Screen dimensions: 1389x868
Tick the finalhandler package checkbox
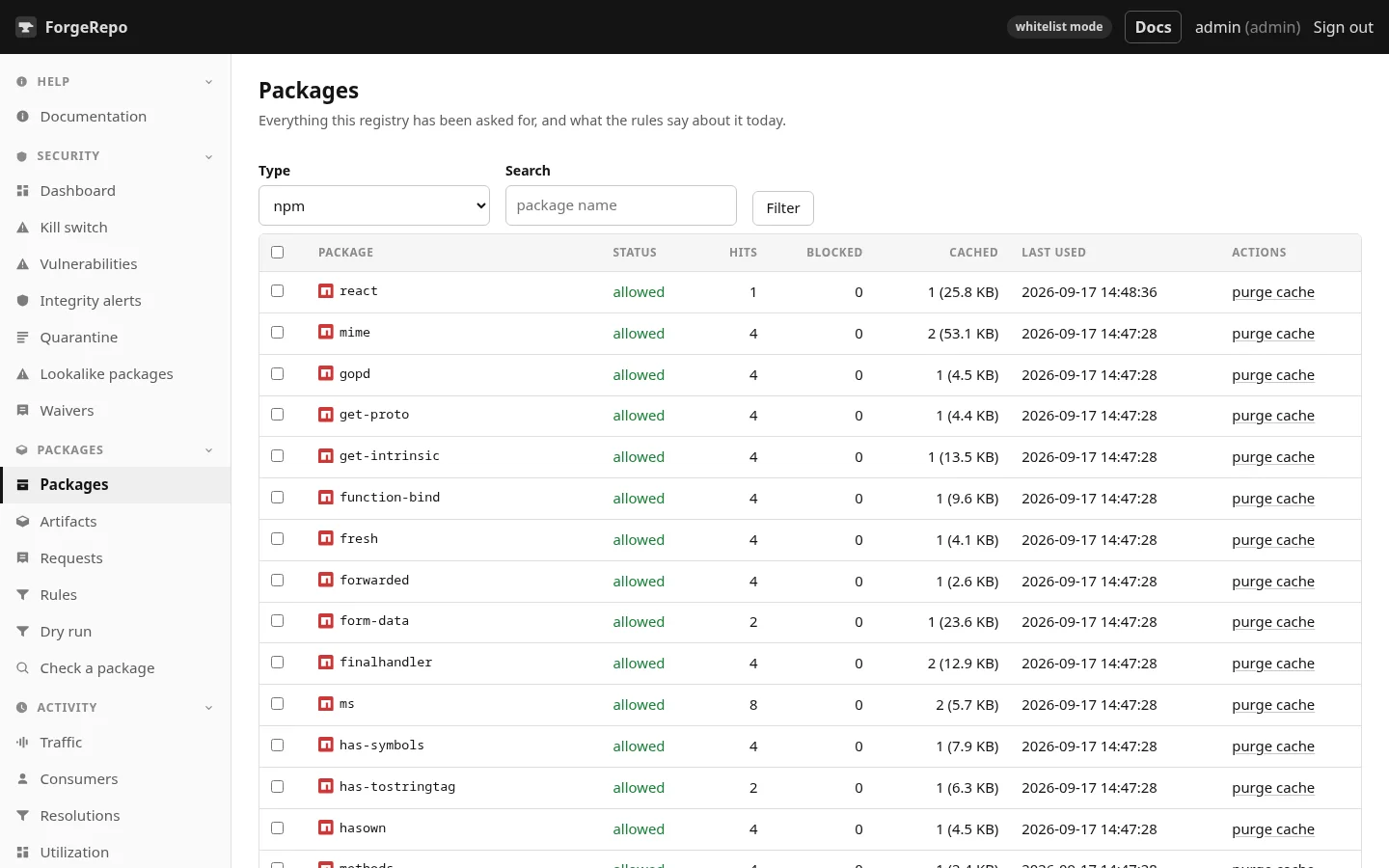[x=278, y=663]
